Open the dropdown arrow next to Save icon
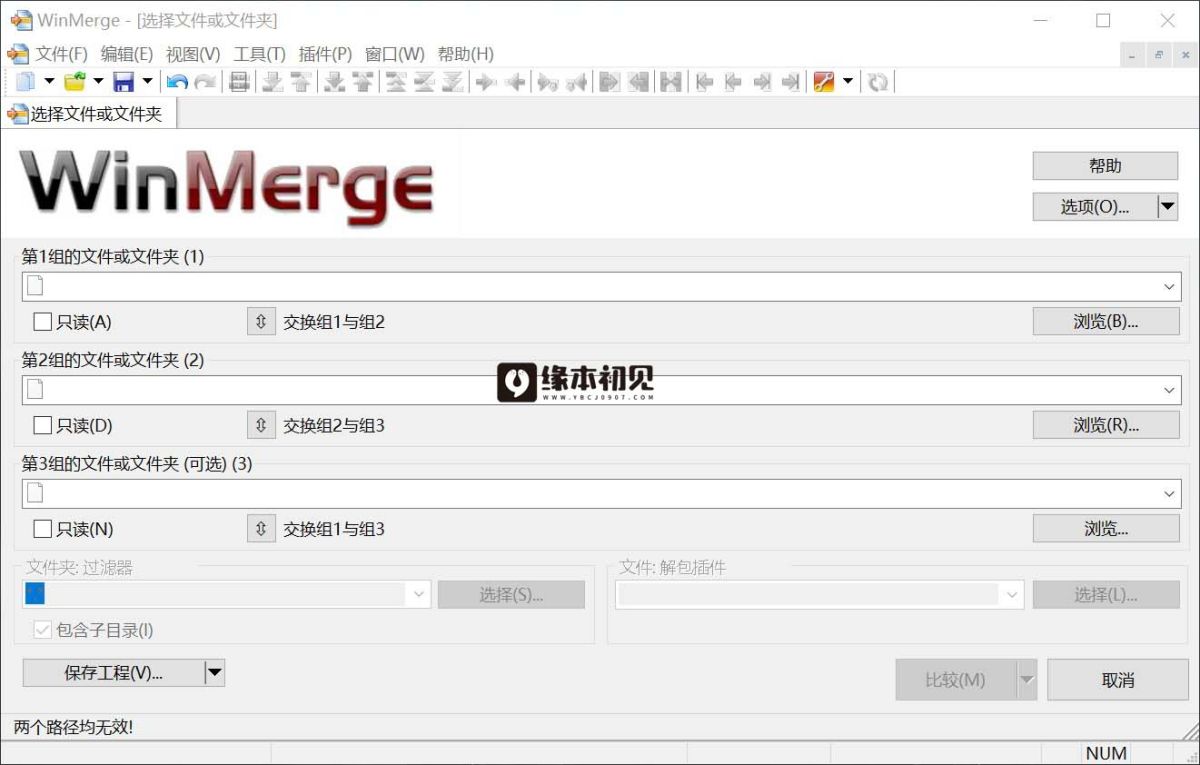 click(147, 82)
